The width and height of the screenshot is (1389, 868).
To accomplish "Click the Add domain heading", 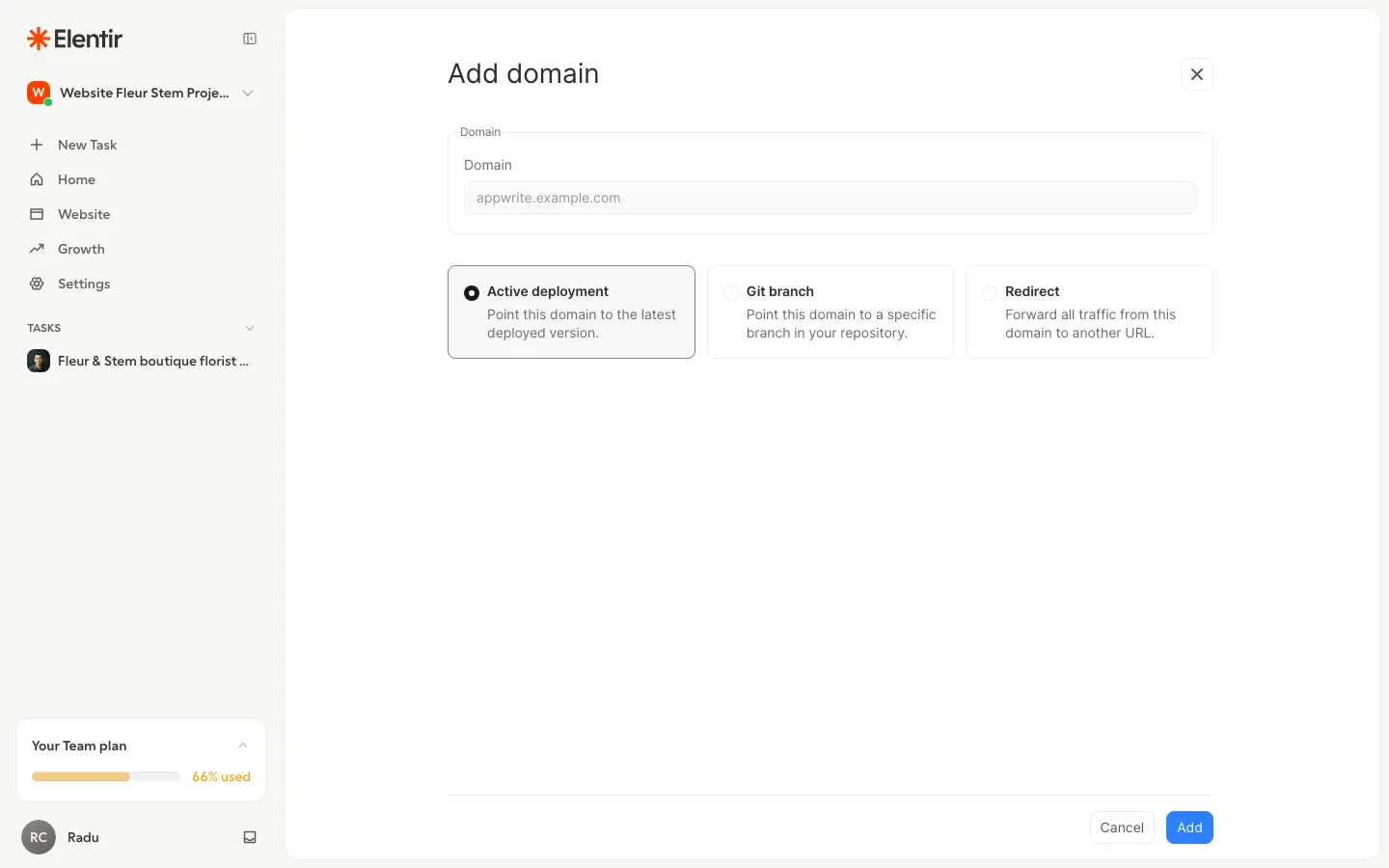I will (x=524, y=74).
